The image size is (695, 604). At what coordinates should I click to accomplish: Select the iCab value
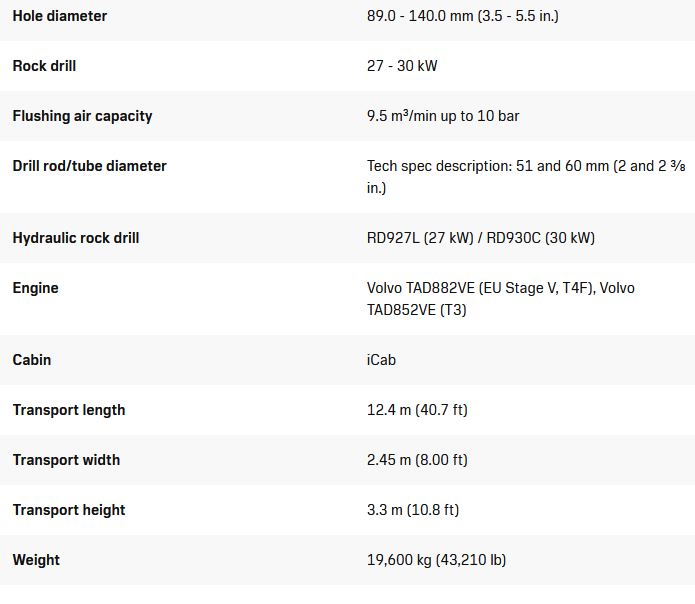coord(381,360)
